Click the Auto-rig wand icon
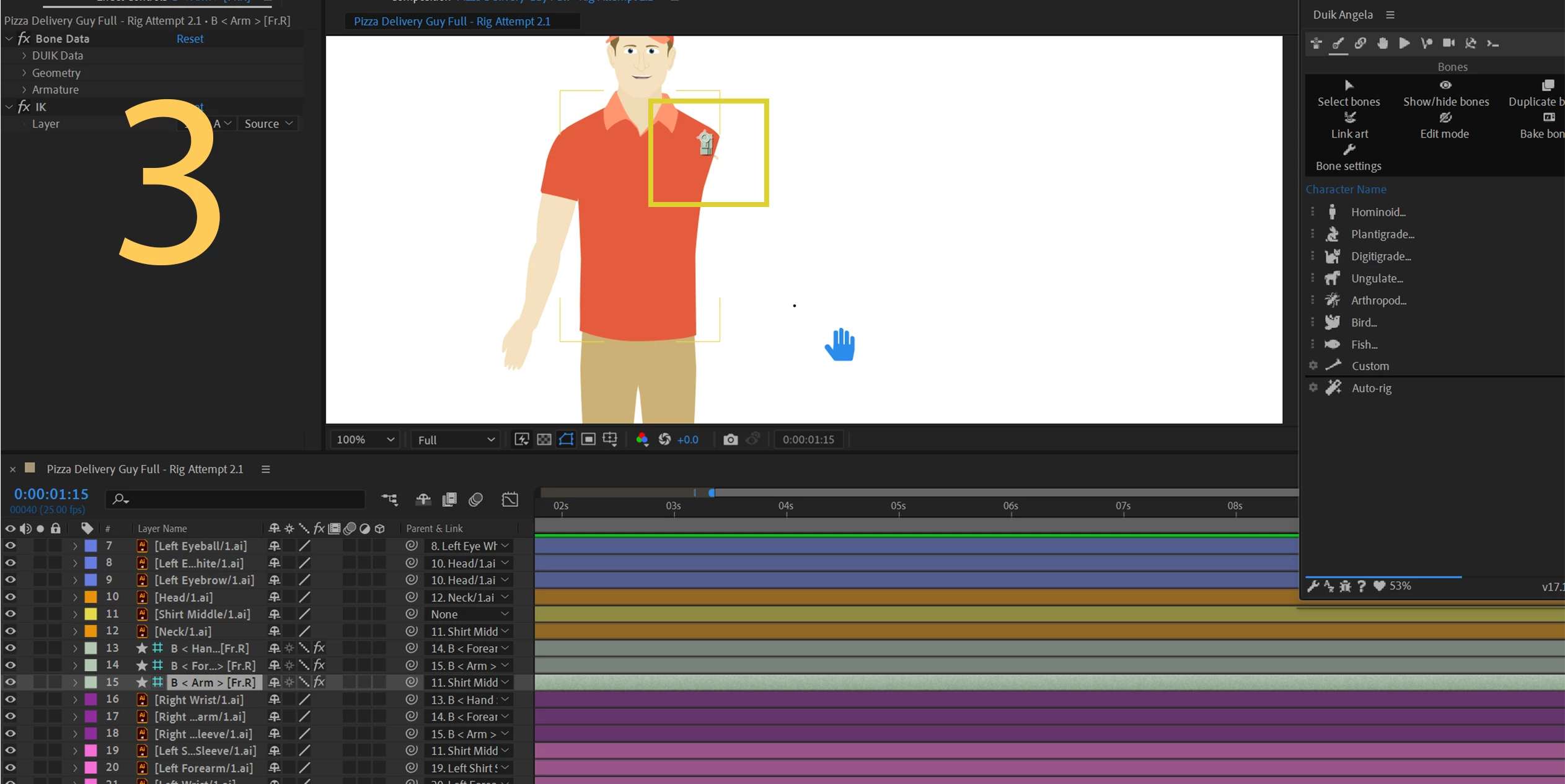This screenshot has width=1565, height=784. click(1333, 388)
